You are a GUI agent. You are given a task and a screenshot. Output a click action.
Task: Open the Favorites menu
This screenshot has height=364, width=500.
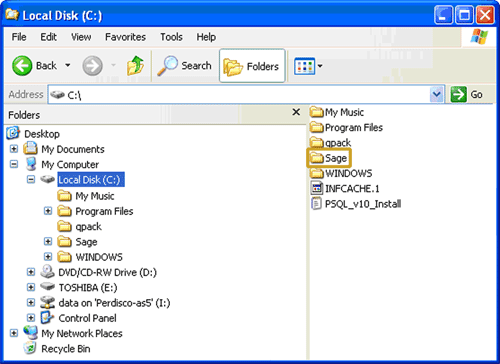click(125, 37)
